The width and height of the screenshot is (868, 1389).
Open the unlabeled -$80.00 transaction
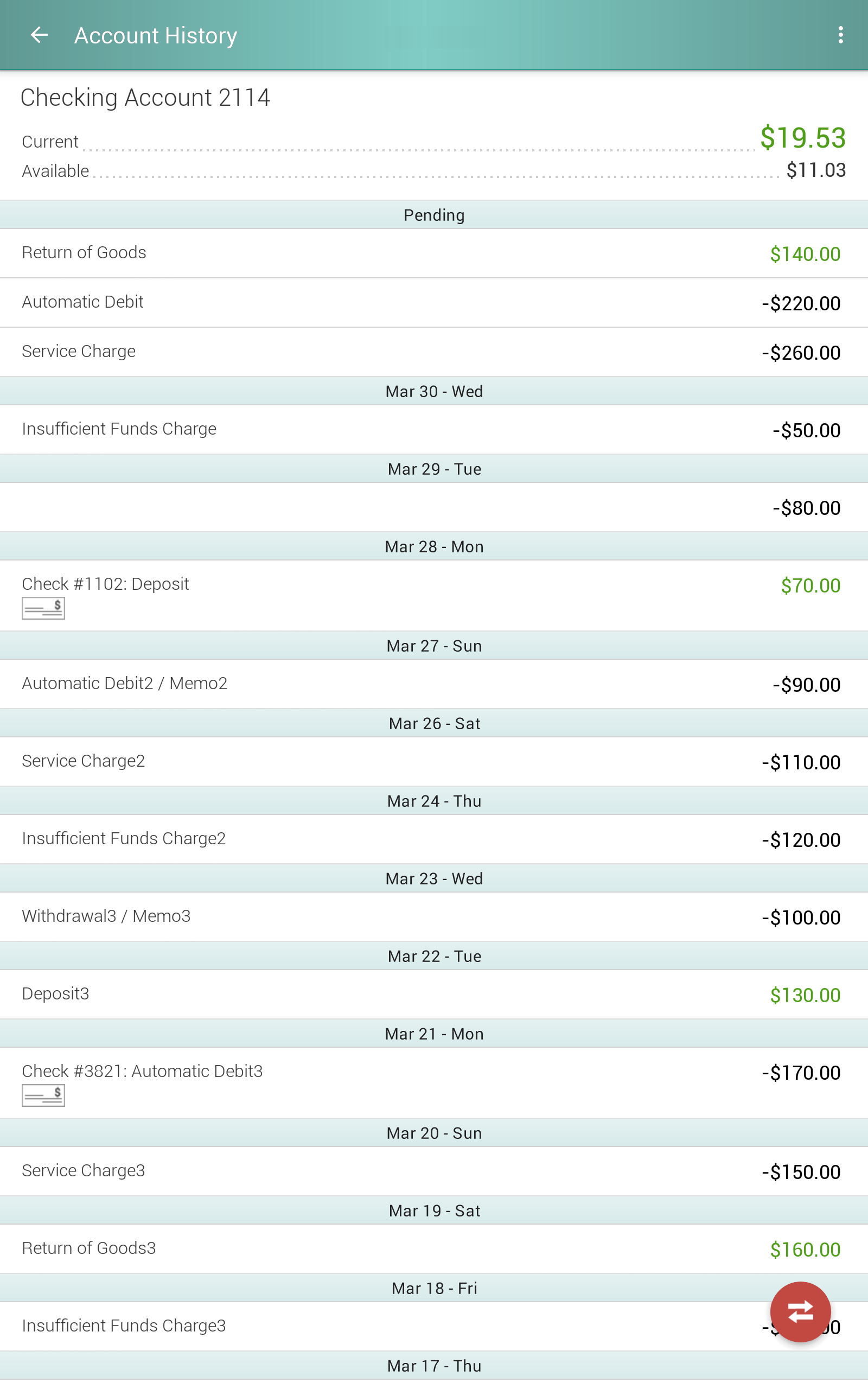(x=434, y=507)
